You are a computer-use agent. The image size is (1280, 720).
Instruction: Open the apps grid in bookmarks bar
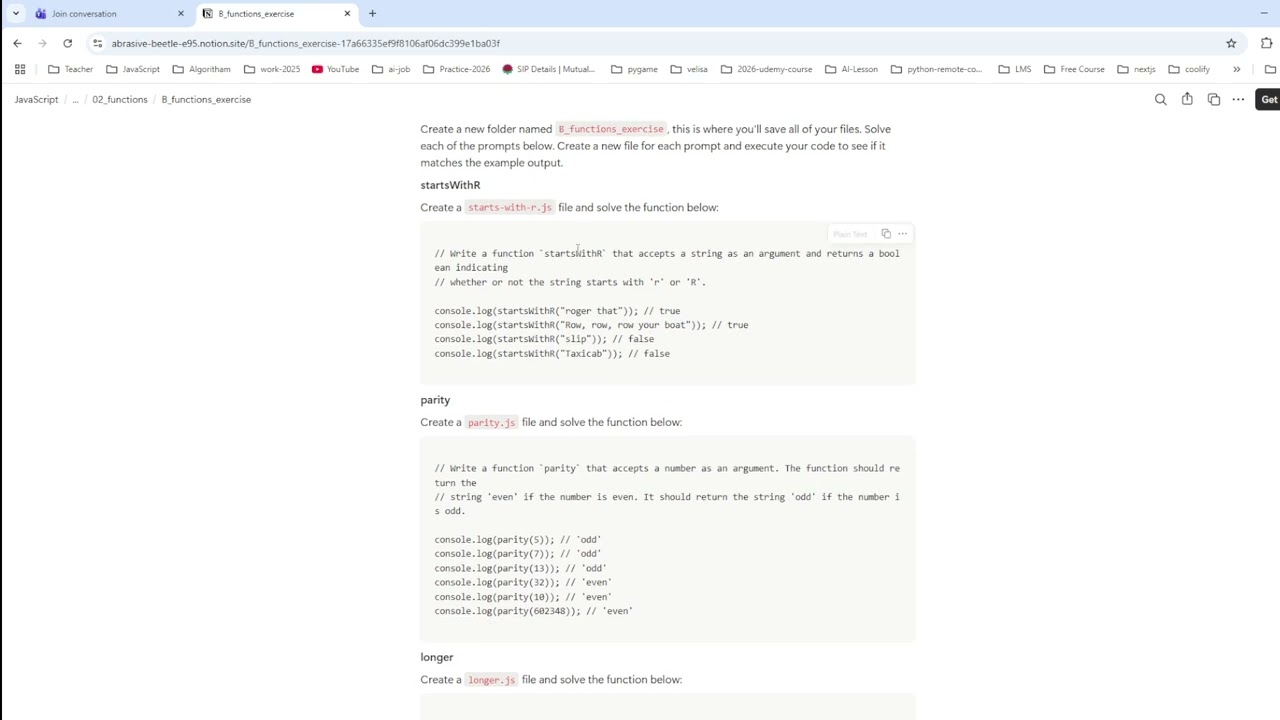tap(20, 69)
